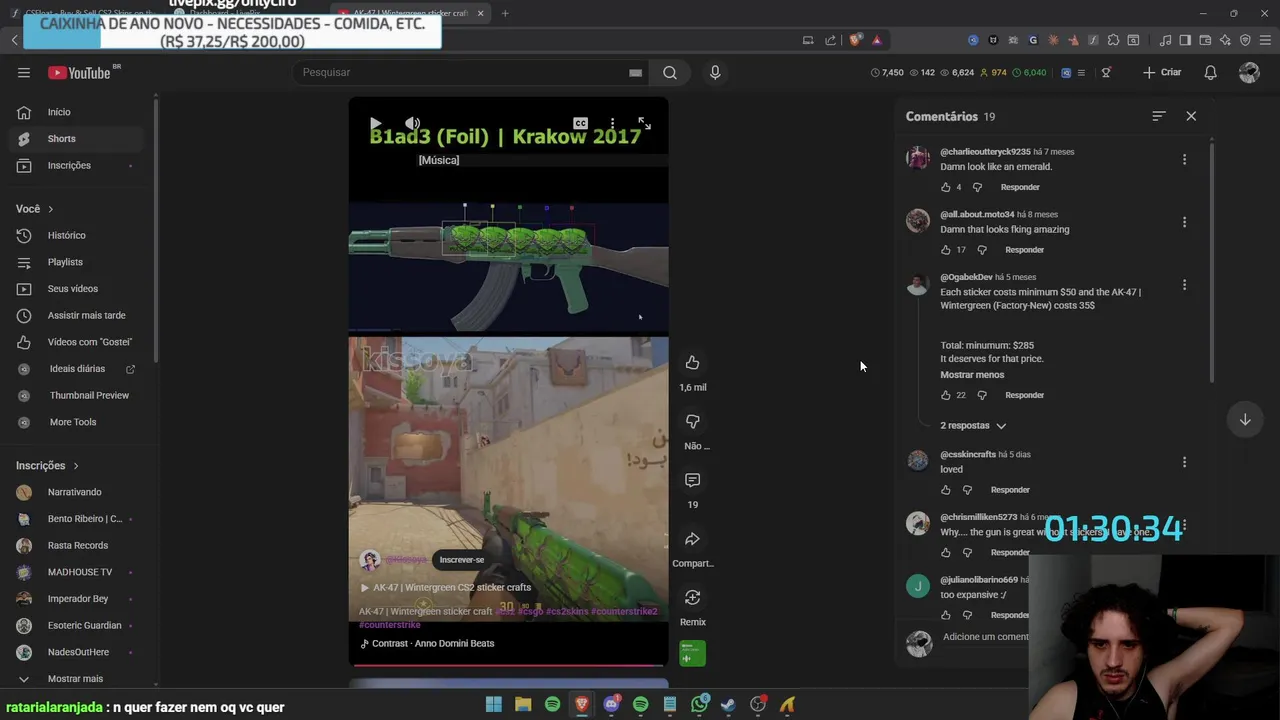Reply to all.about.moto34's comment
Viewport: 1280px width, 720px height.
tap(1024, 250)
